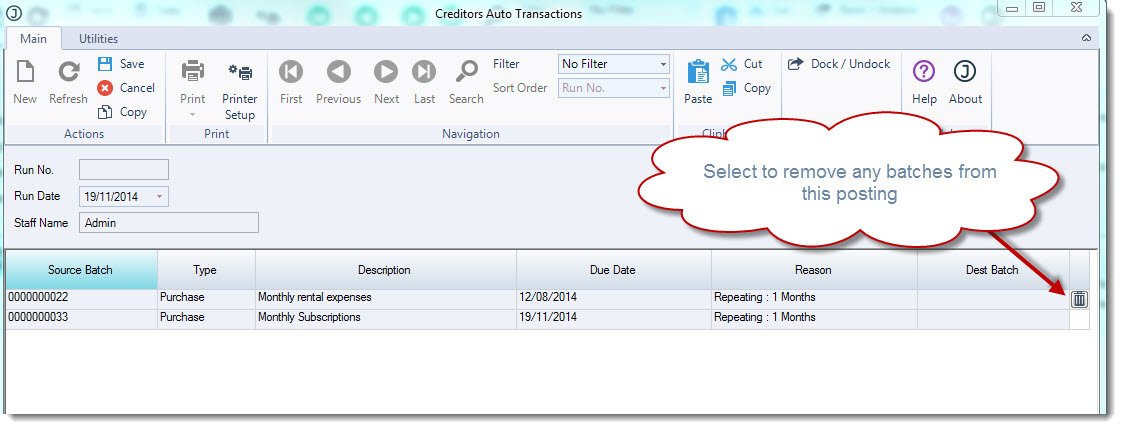The width and height of the screenshot is (1122, 429).
Task: Sort by the Source Batch column header
Action: pos(80,270)
